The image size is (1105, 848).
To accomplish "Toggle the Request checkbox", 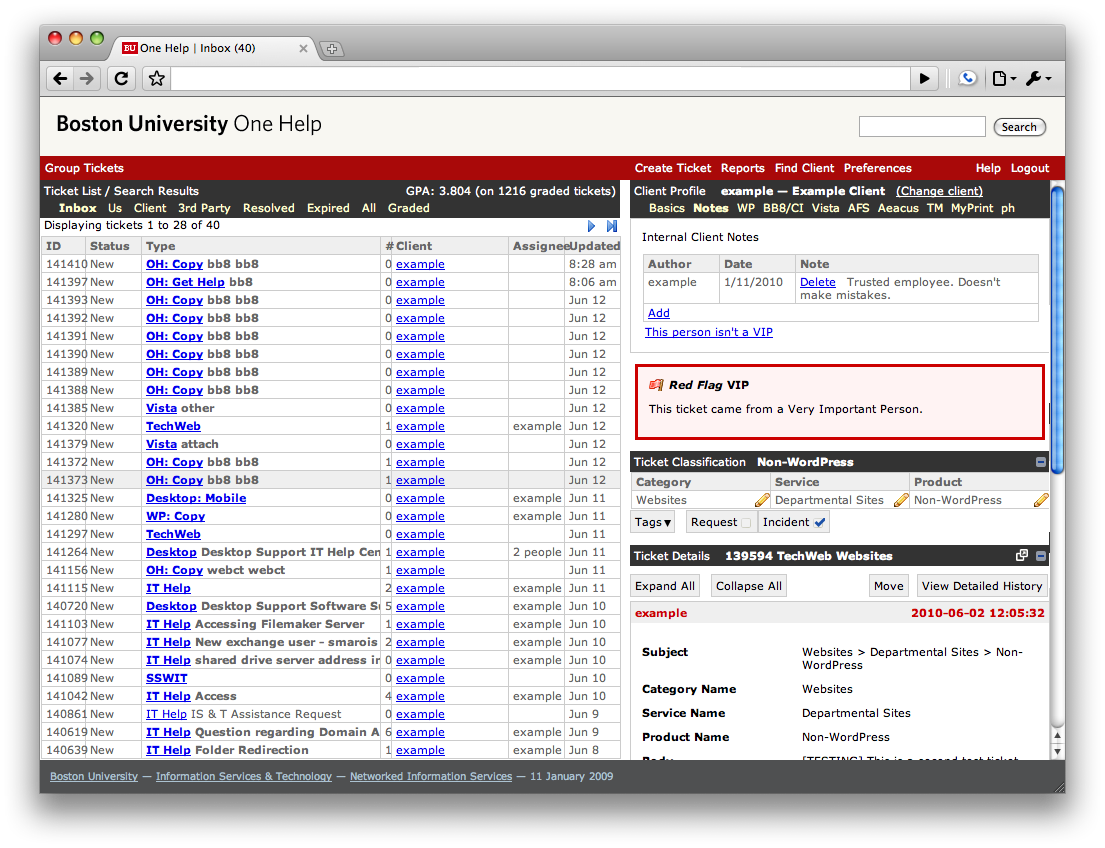I will (x=746, y=522).
